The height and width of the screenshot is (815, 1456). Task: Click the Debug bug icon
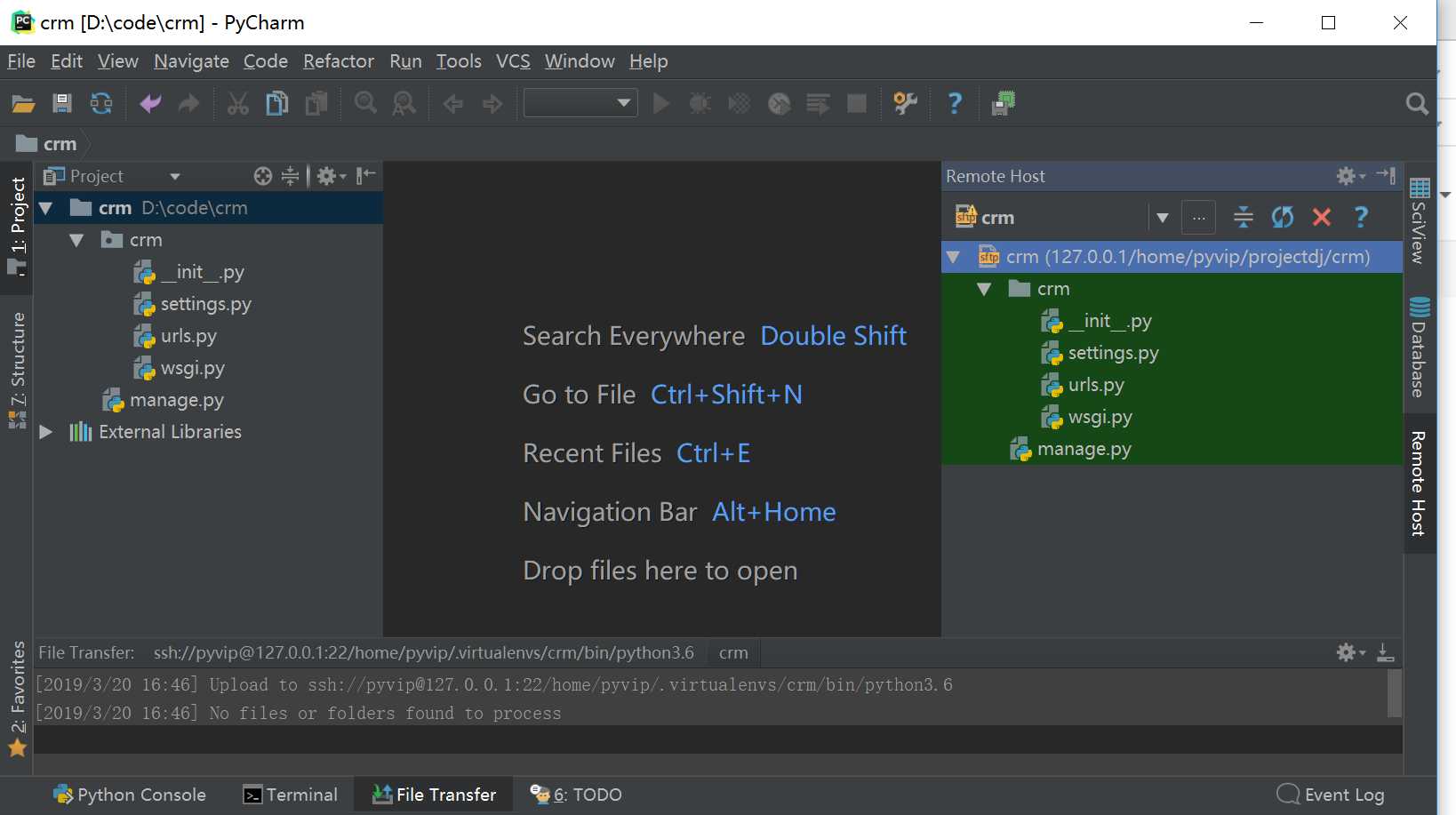700,104
